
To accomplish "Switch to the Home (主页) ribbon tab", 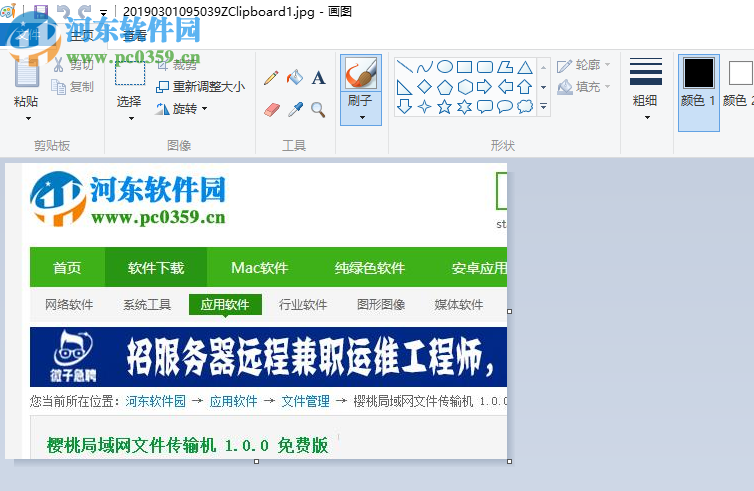I will (81, 35).
